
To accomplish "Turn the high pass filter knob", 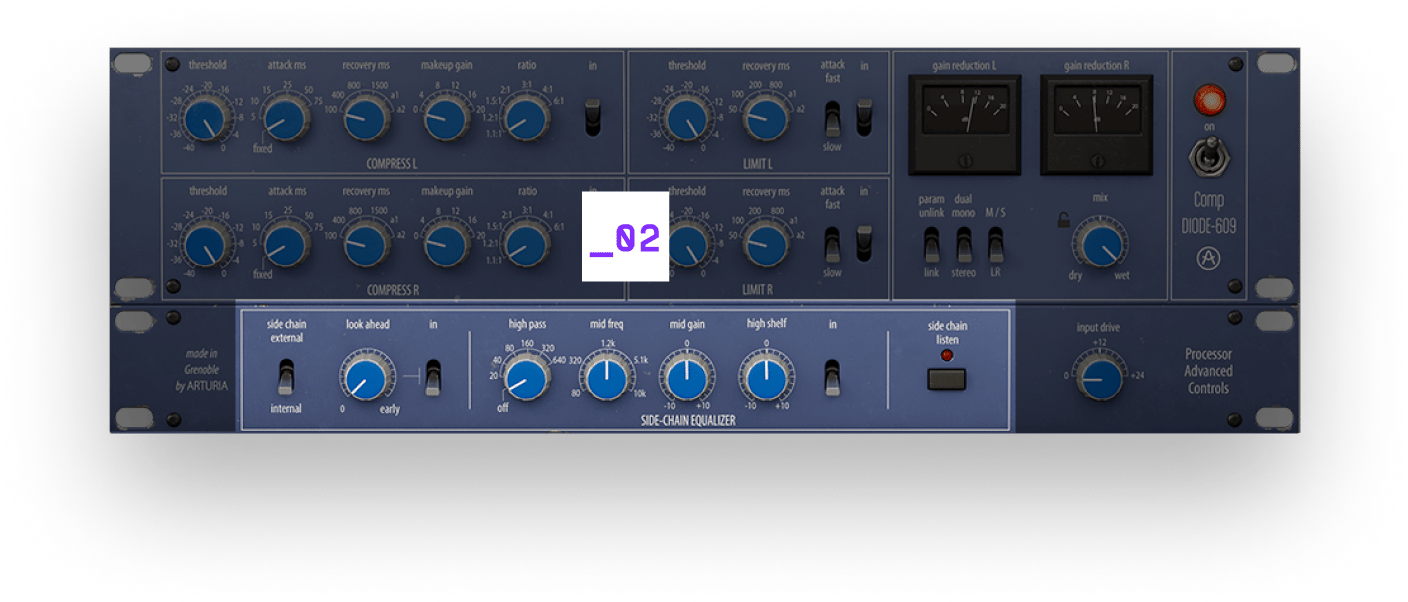I will point(526,379).
